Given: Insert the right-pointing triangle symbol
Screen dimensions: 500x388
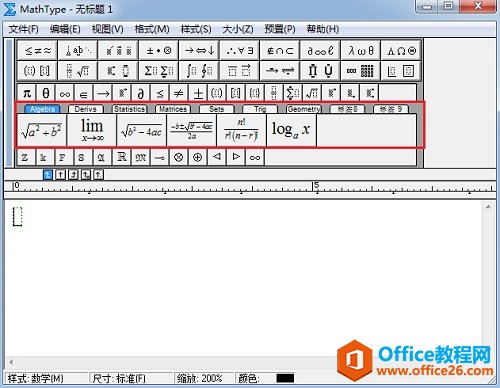Looking at the screenshot, I should click(x=236, y=157).
